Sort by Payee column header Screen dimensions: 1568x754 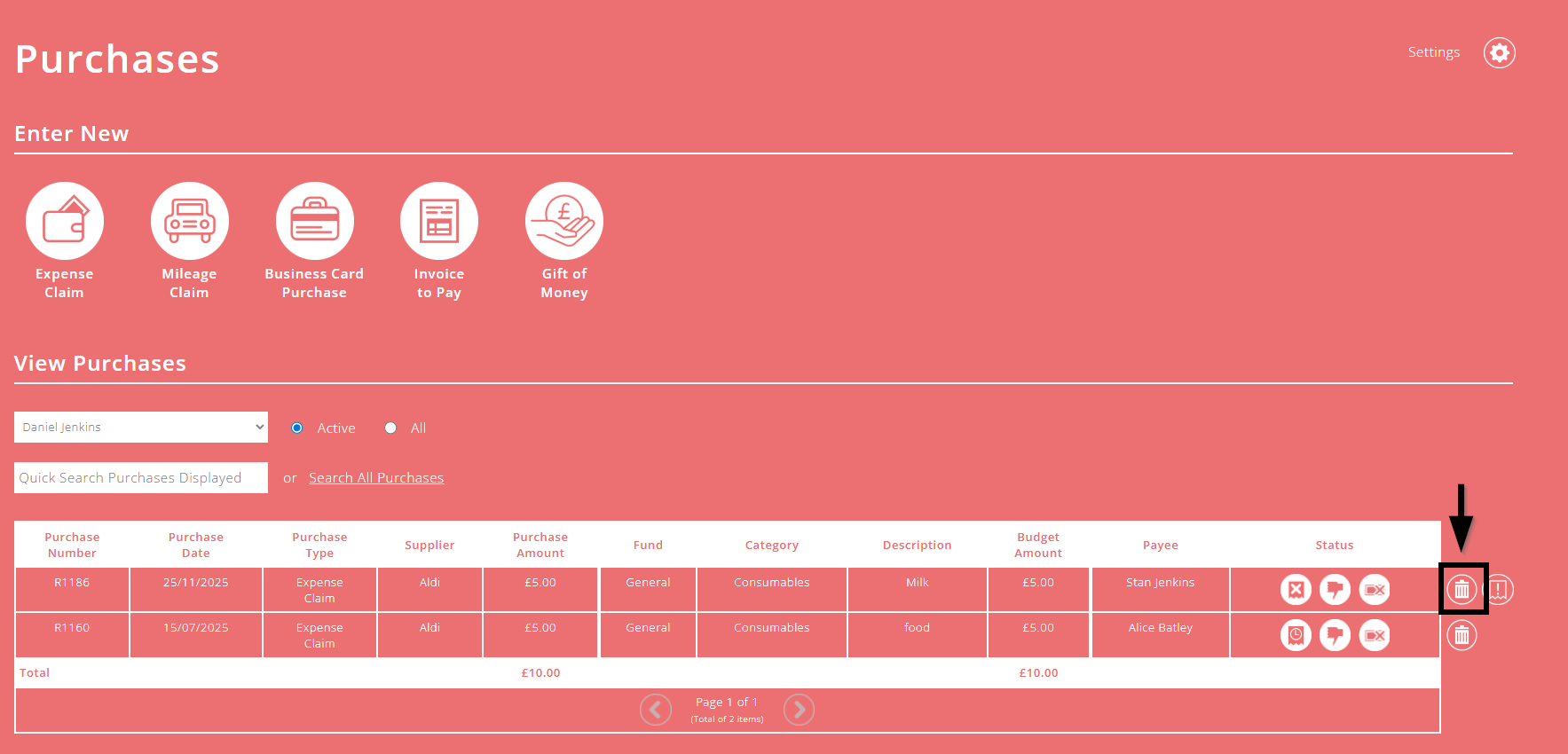1161,545
